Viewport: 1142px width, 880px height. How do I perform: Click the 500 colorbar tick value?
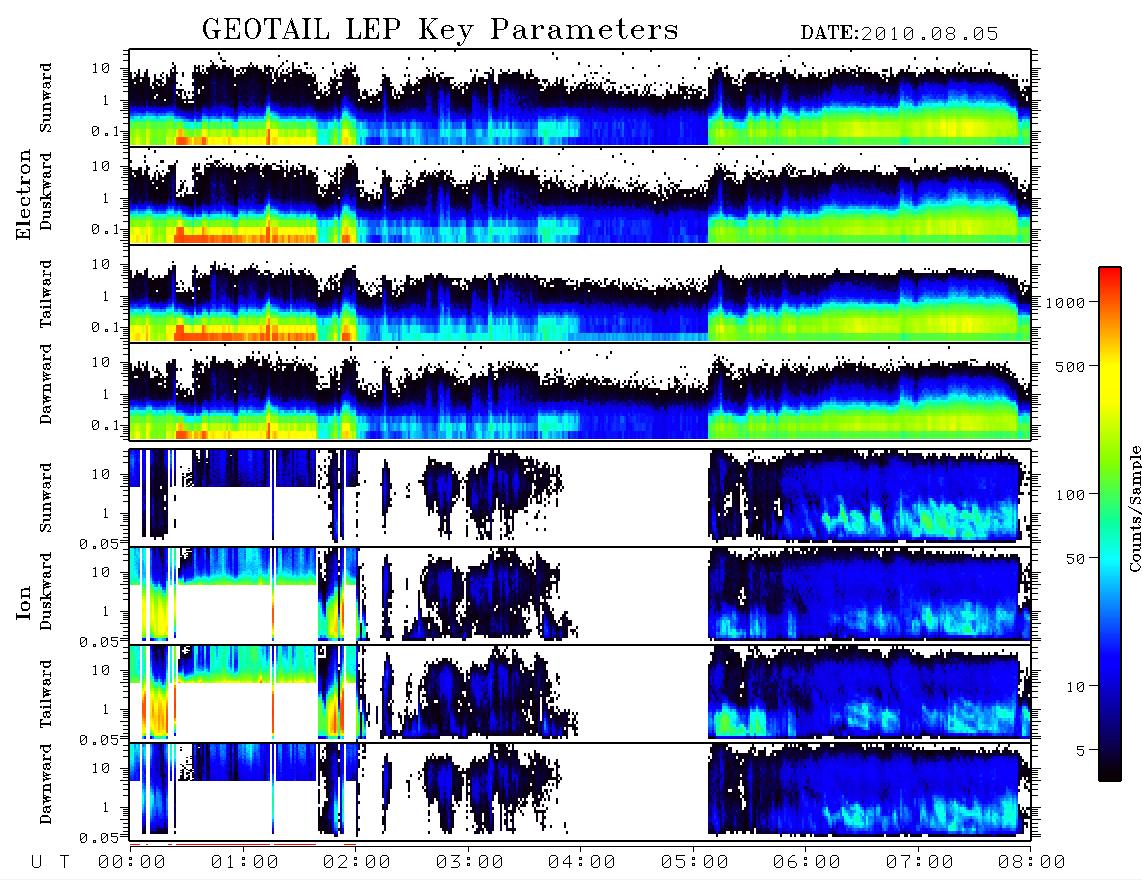click(1071, 366)
